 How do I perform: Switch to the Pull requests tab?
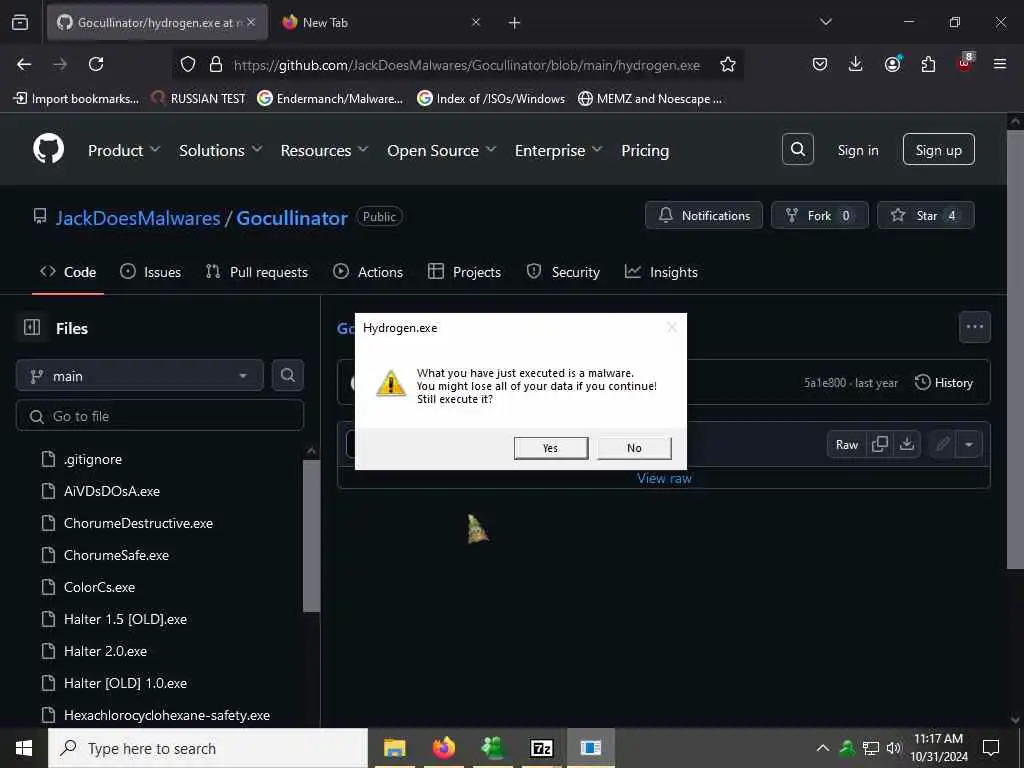coord(257,272)
